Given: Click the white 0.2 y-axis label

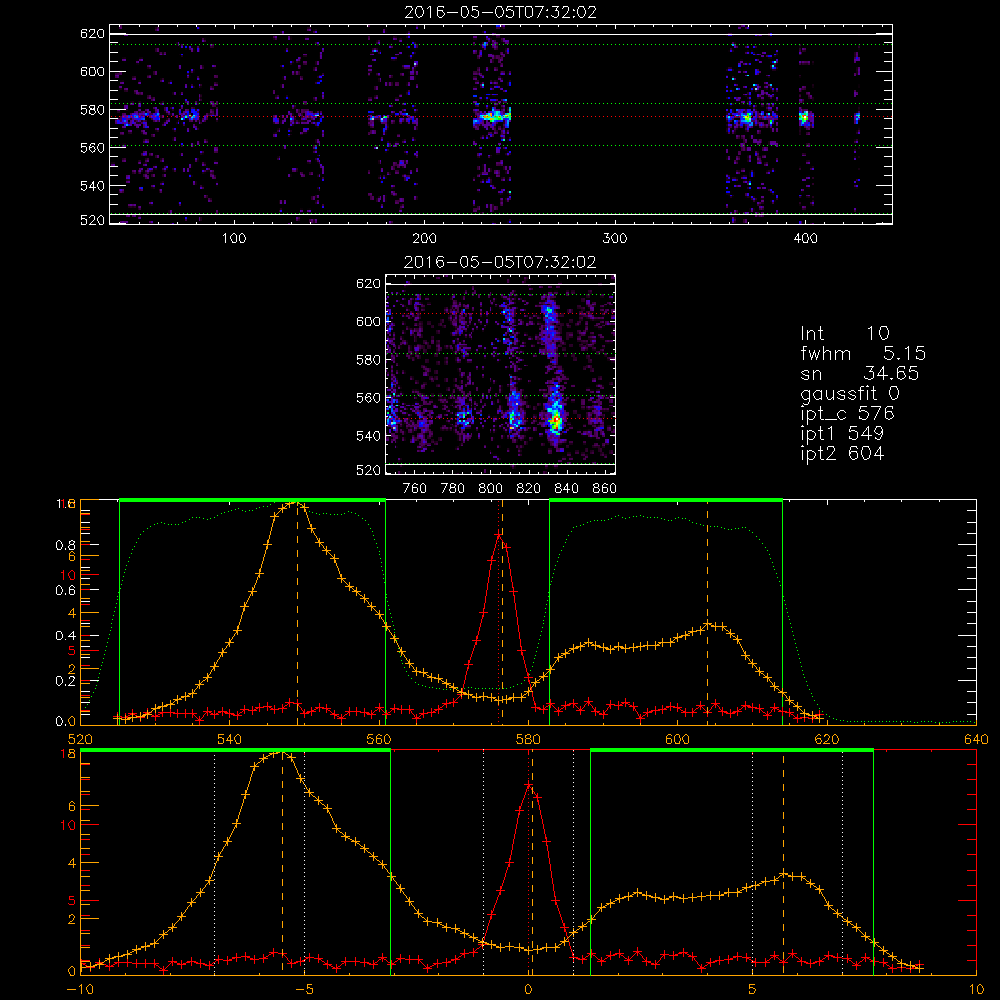Looking at the screenshot, I should [66, 681].
